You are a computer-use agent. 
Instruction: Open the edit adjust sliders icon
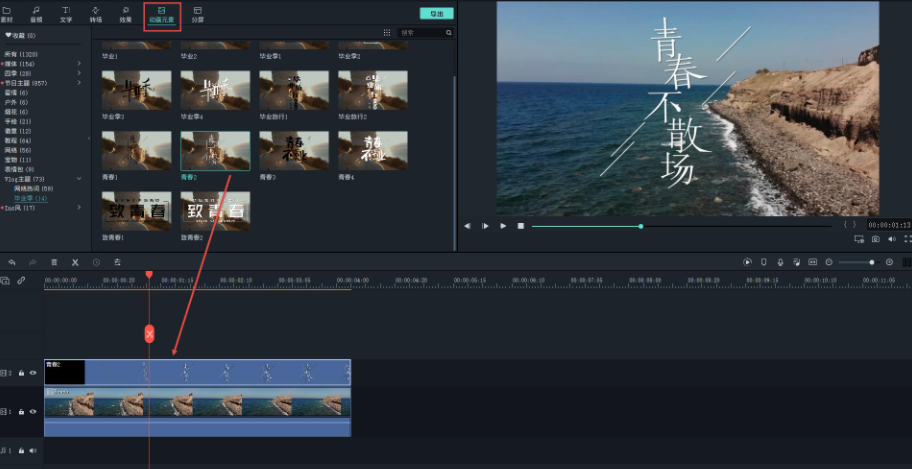[x=117, y=262]
